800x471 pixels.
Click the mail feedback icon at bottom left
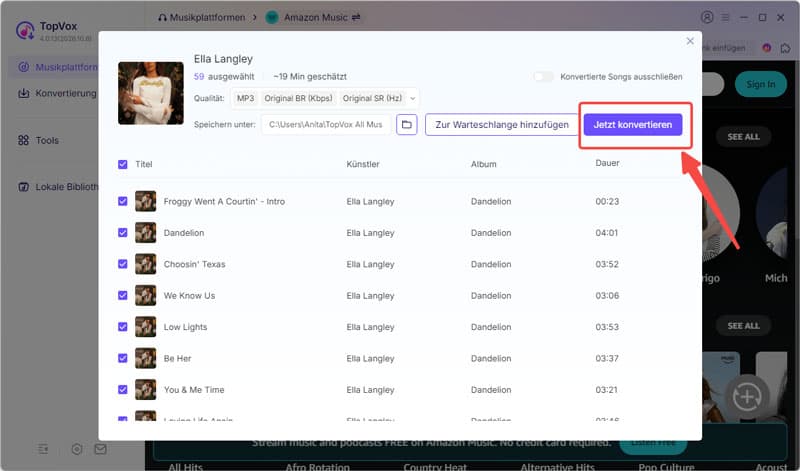[101, 449]
